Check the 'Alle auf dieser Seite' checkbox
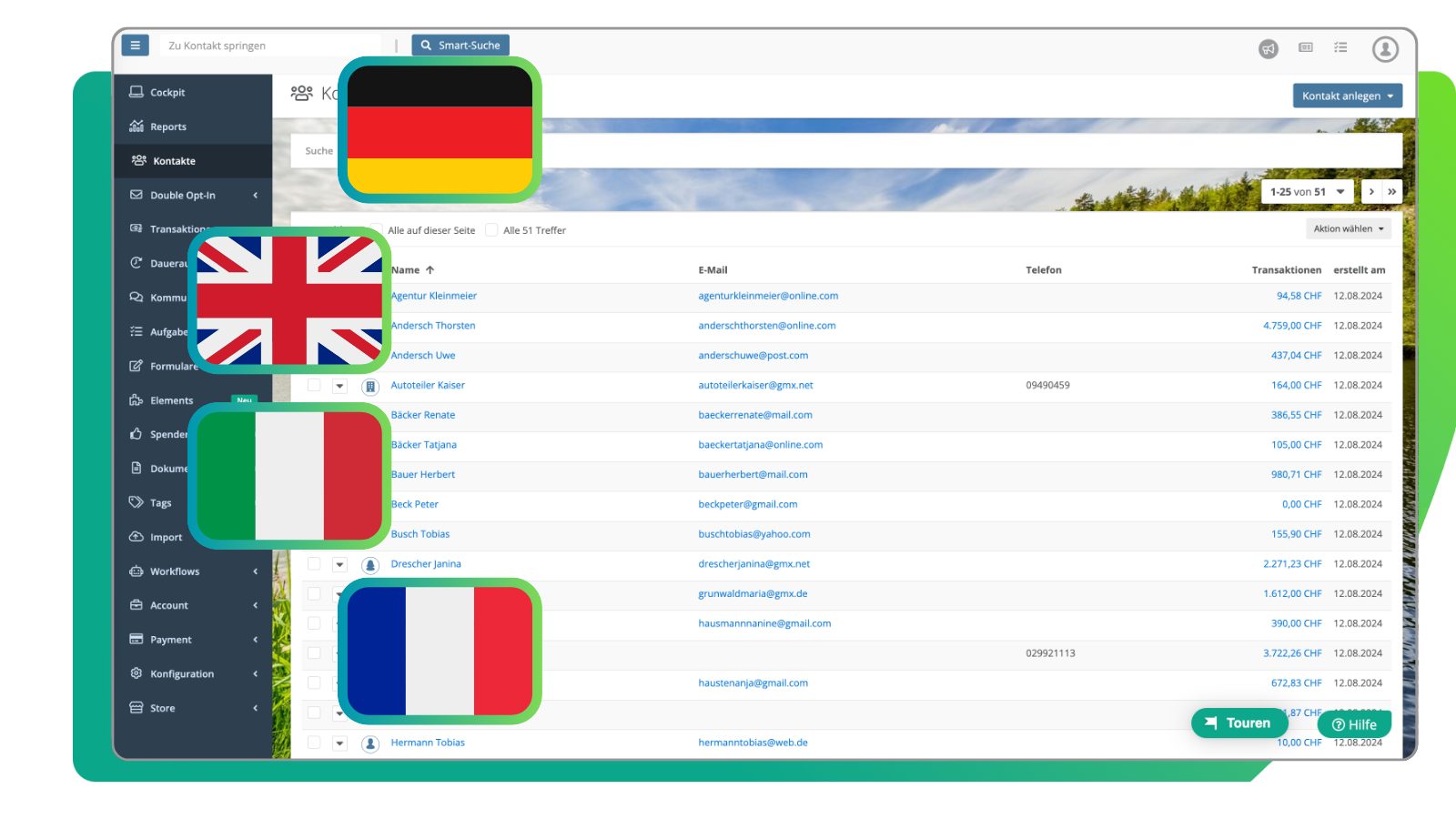 pos(375,229)
